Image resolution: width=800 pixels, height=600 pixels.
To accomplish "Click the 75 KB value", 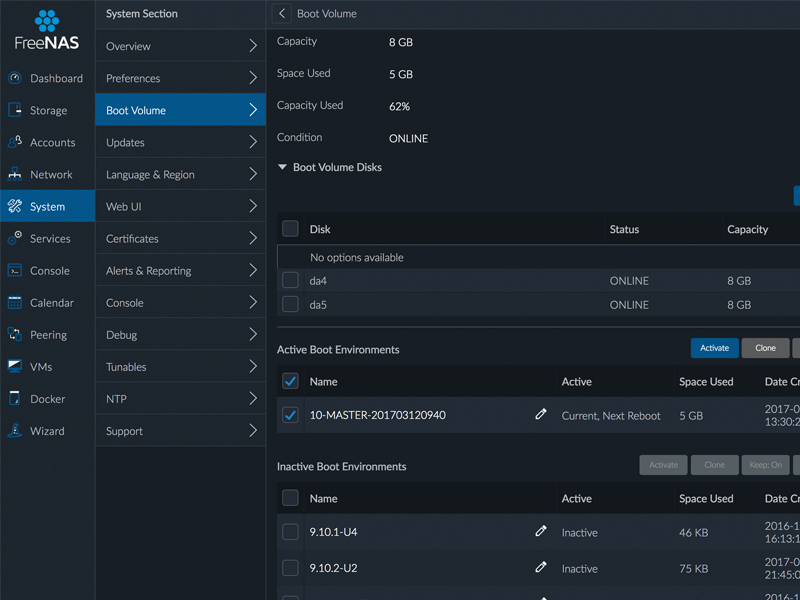I will click(693, 568).
